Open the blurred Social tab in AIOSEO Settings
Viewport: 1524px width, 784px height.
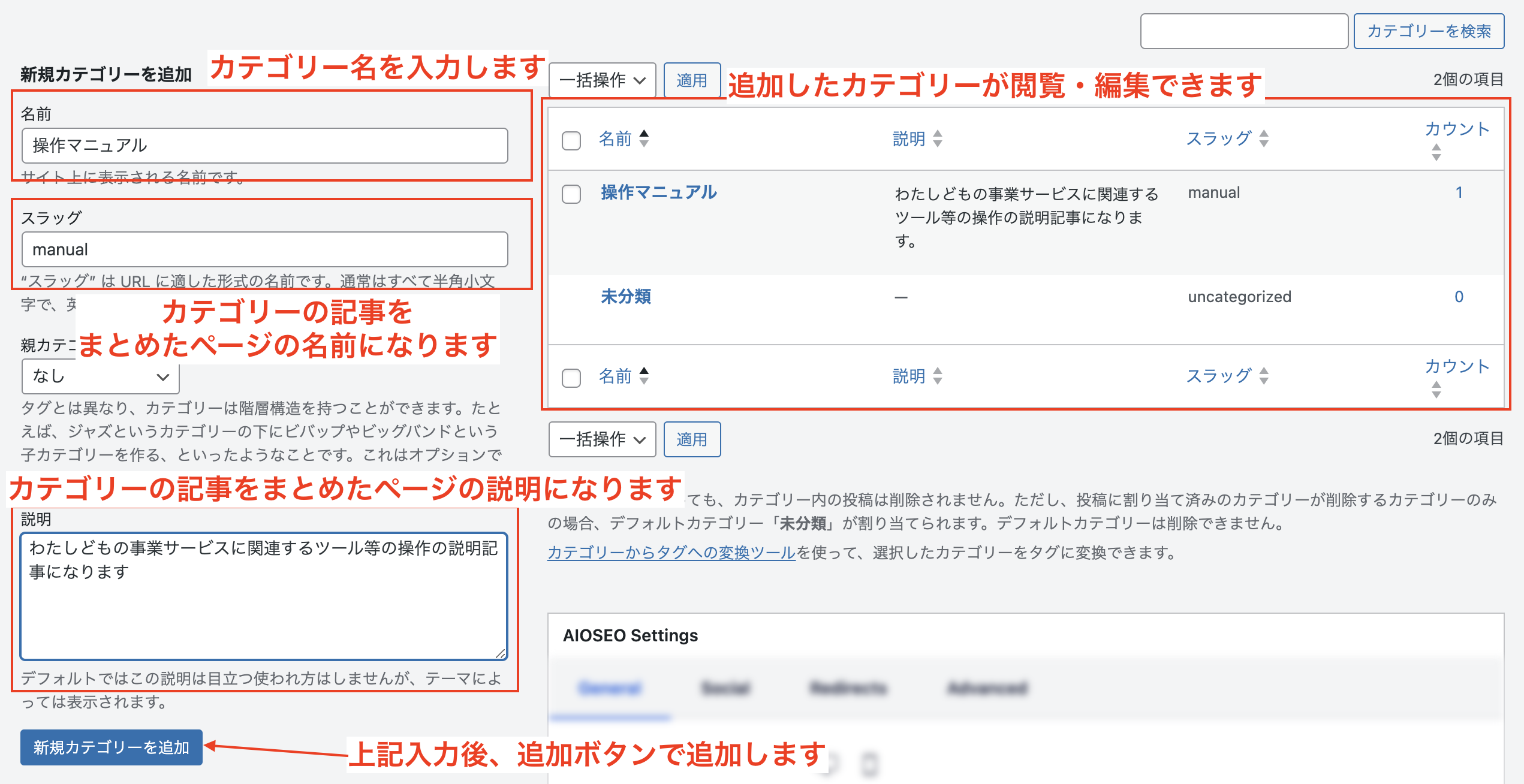[725, 688]
